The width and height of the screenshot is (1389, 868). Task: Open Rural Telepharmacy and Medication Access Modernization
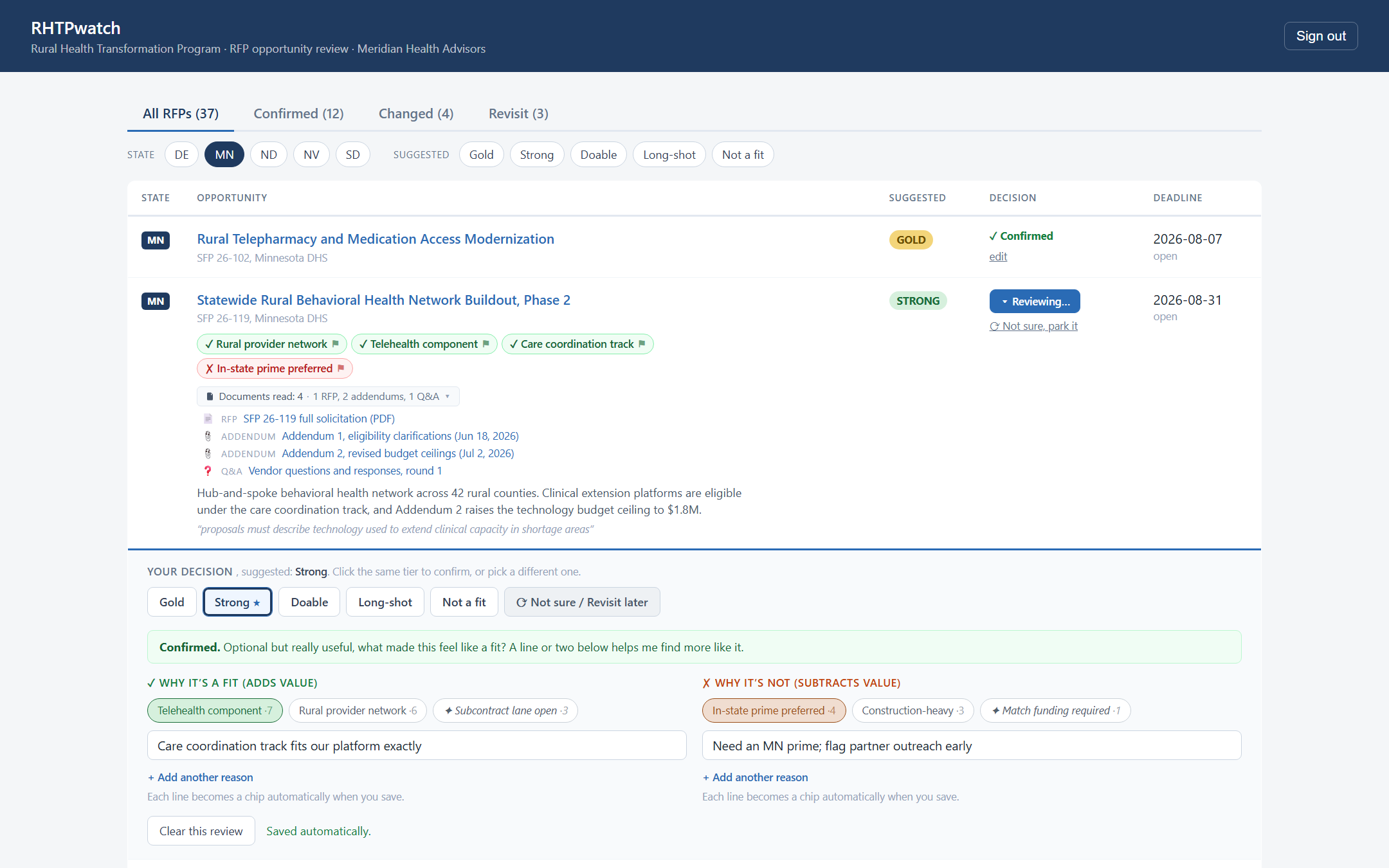coord(376,239)
